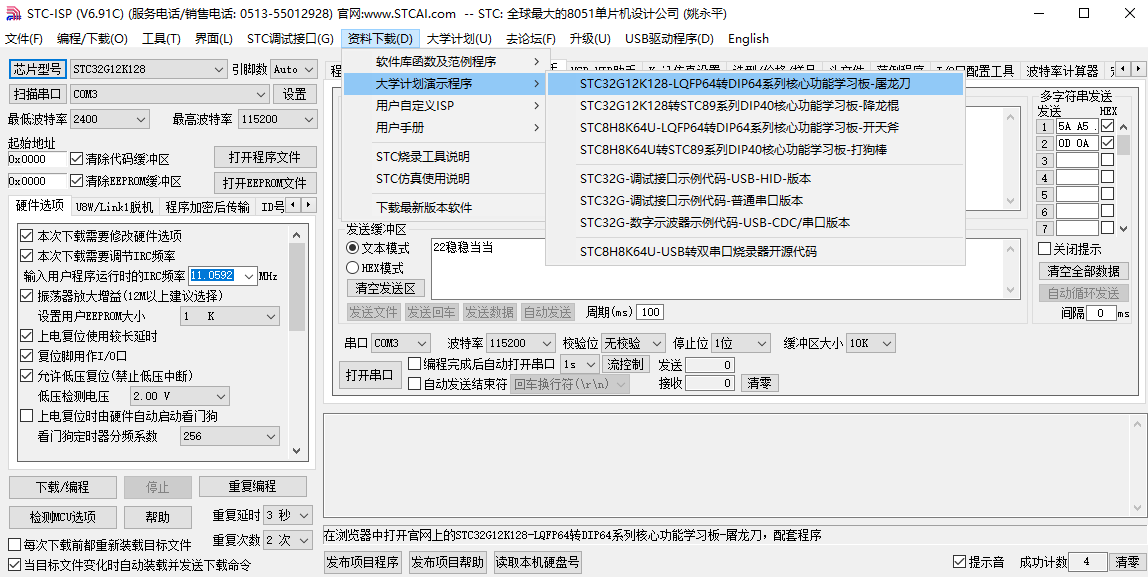Open low voltage detect 2.00 V dropdown
Viewport: 1148px width, 577px height.
179,396
